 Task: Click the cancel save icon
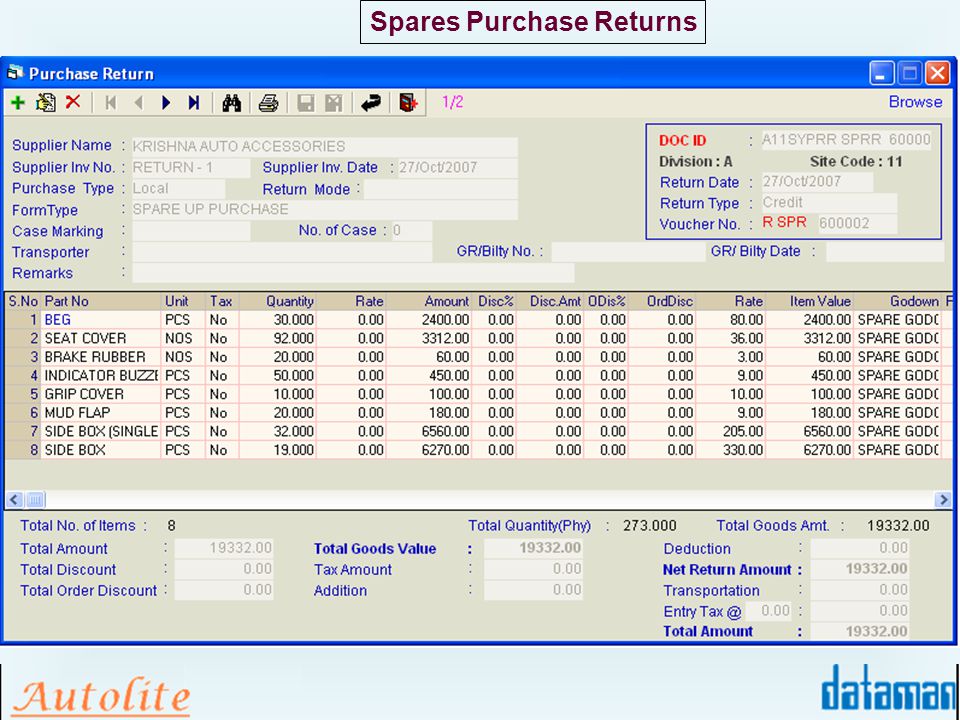coord(334,103)
